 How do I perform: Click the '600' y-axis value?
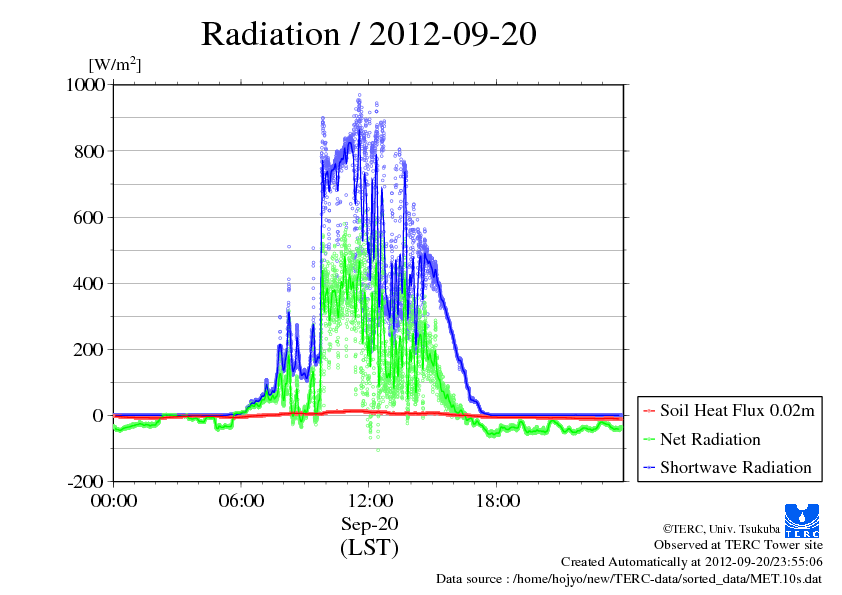pyautogui.click(x=89, y=217)
